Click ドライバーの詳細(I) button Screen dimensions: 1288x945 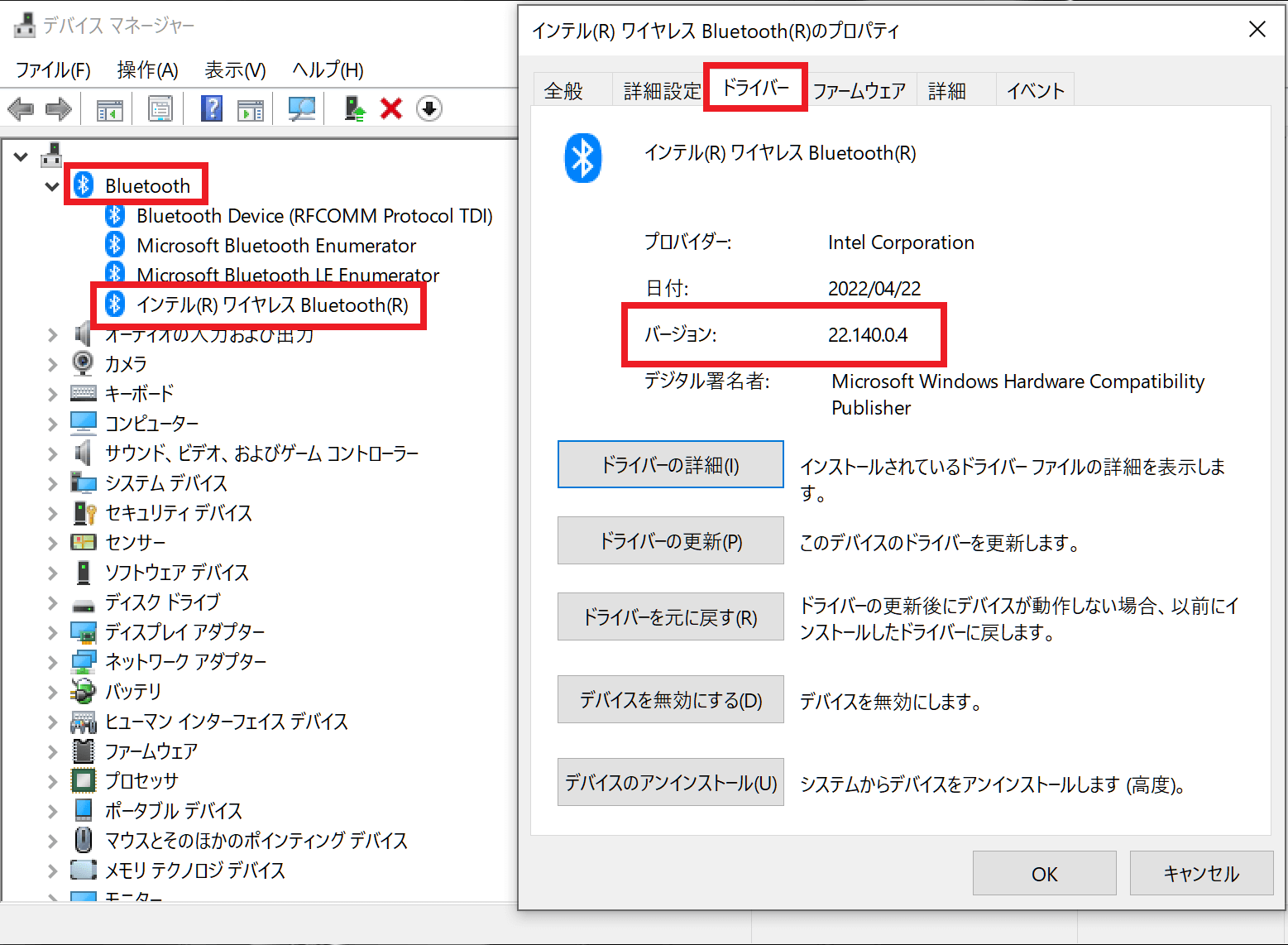click(x=671, y=465)
